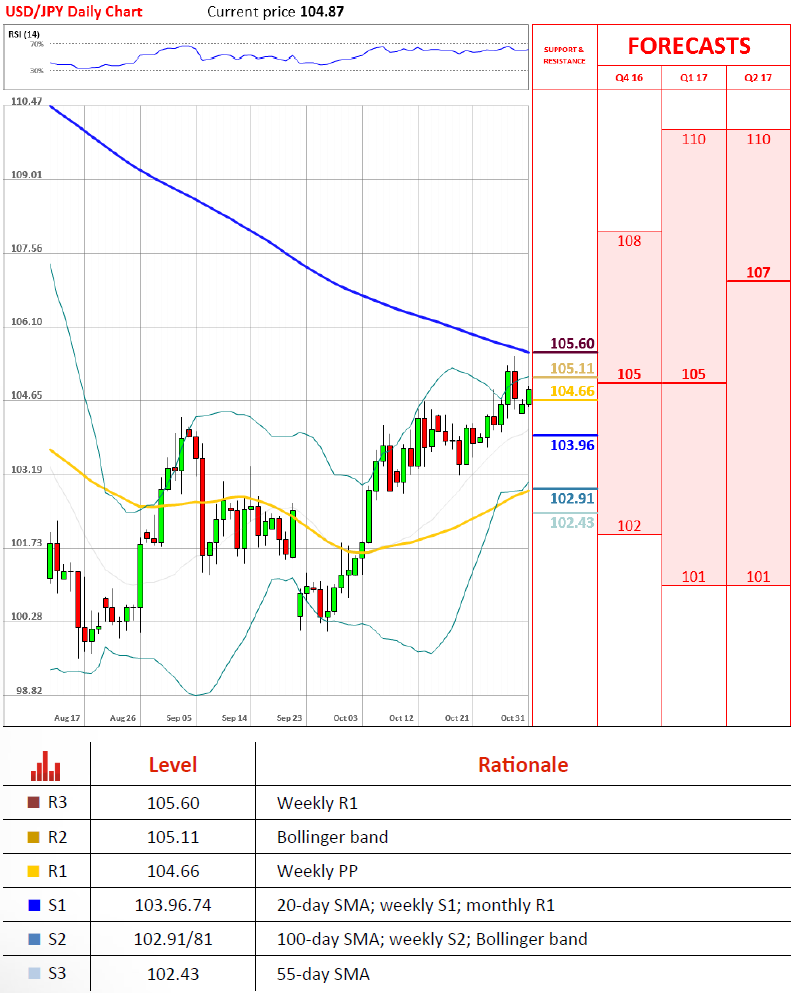The height and width of the screenshot is (993, 798).
Task: Click the RSI (14) indicator label
Action: pos(24,34)
